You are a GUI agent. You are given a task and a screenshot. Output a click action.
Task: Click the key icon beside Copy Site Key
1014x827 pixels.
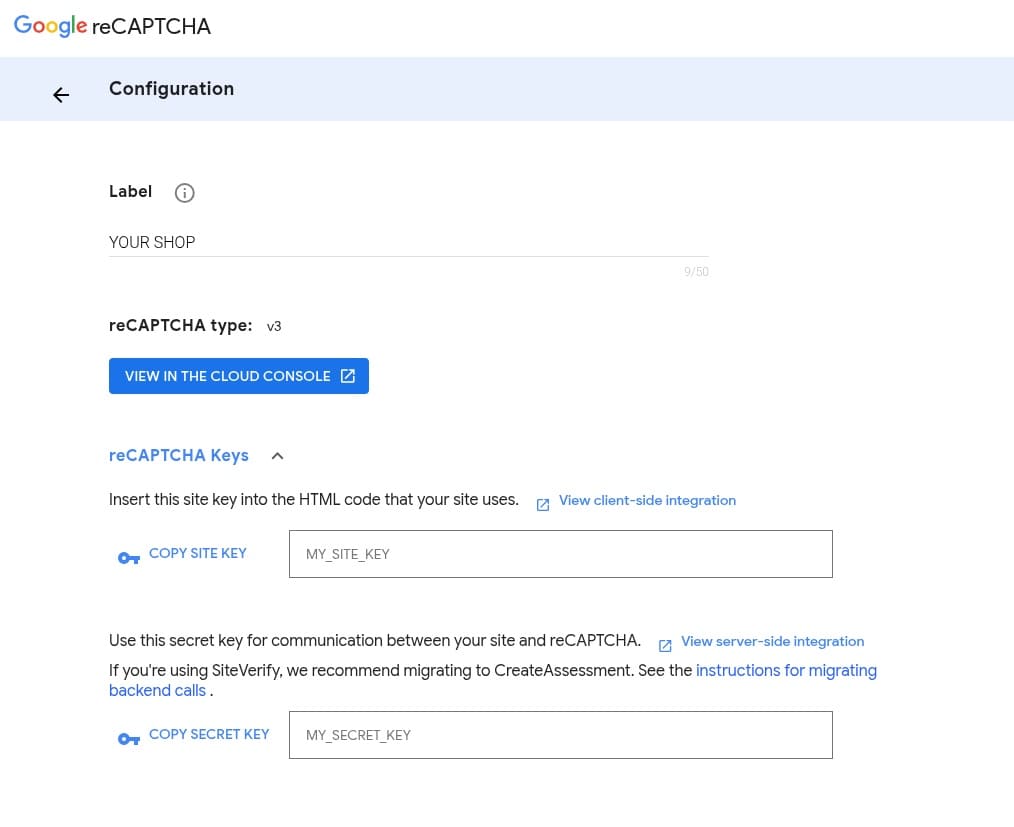tap(129, 557)
